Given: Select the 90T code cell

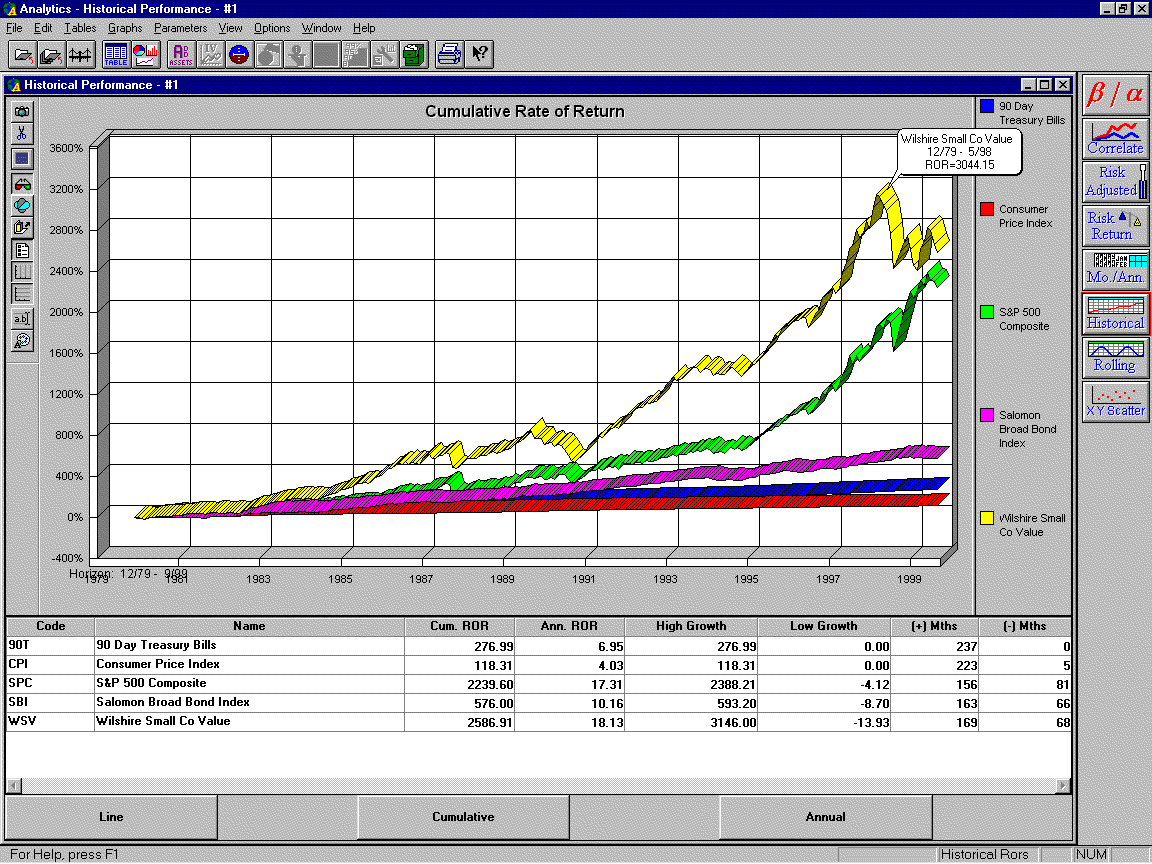Looking at the screenshot, I should pyautogui.click(x=50, y=646).
